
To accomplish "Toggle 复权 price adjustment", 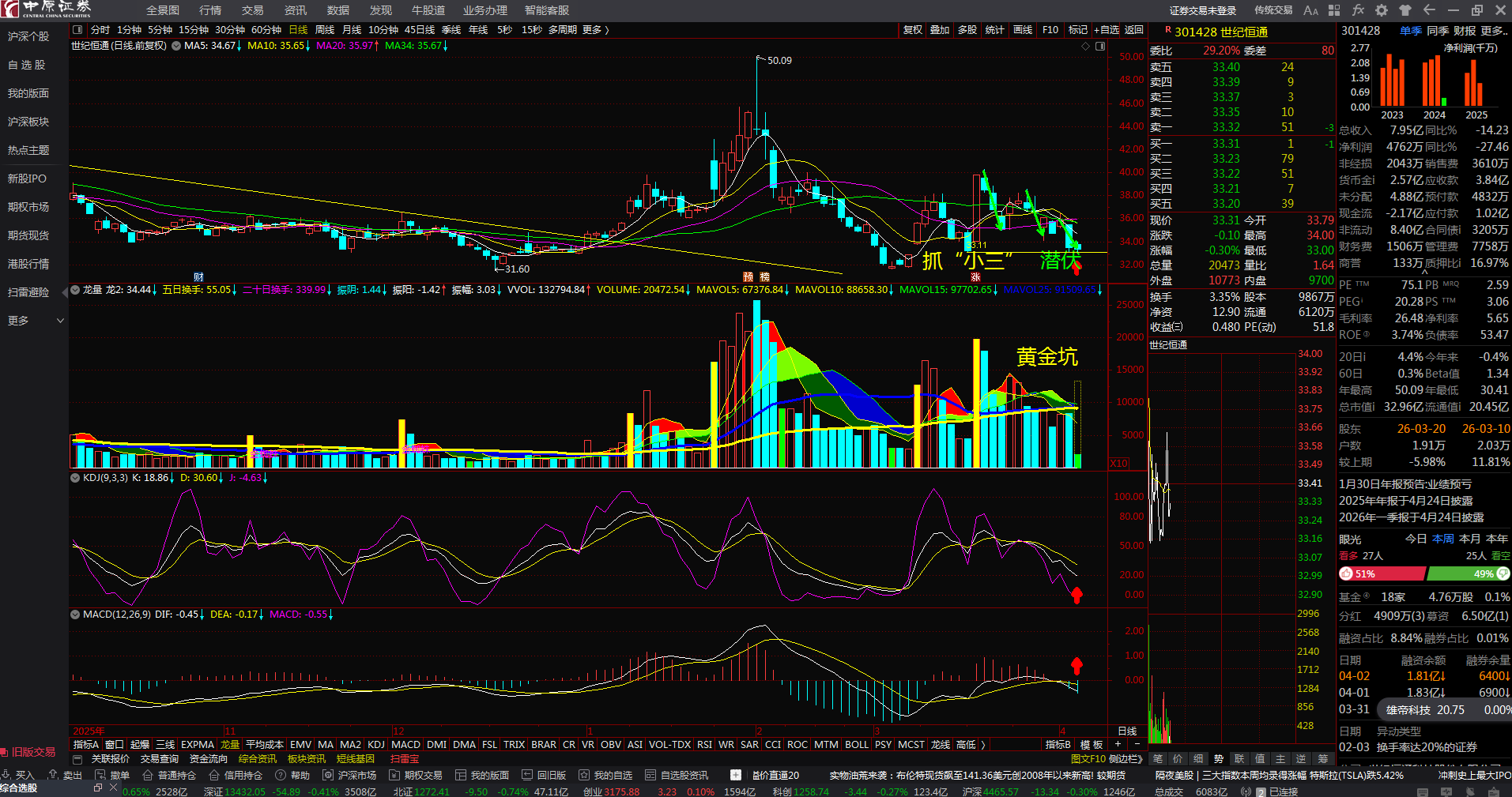I will click(x=912, y=30).
